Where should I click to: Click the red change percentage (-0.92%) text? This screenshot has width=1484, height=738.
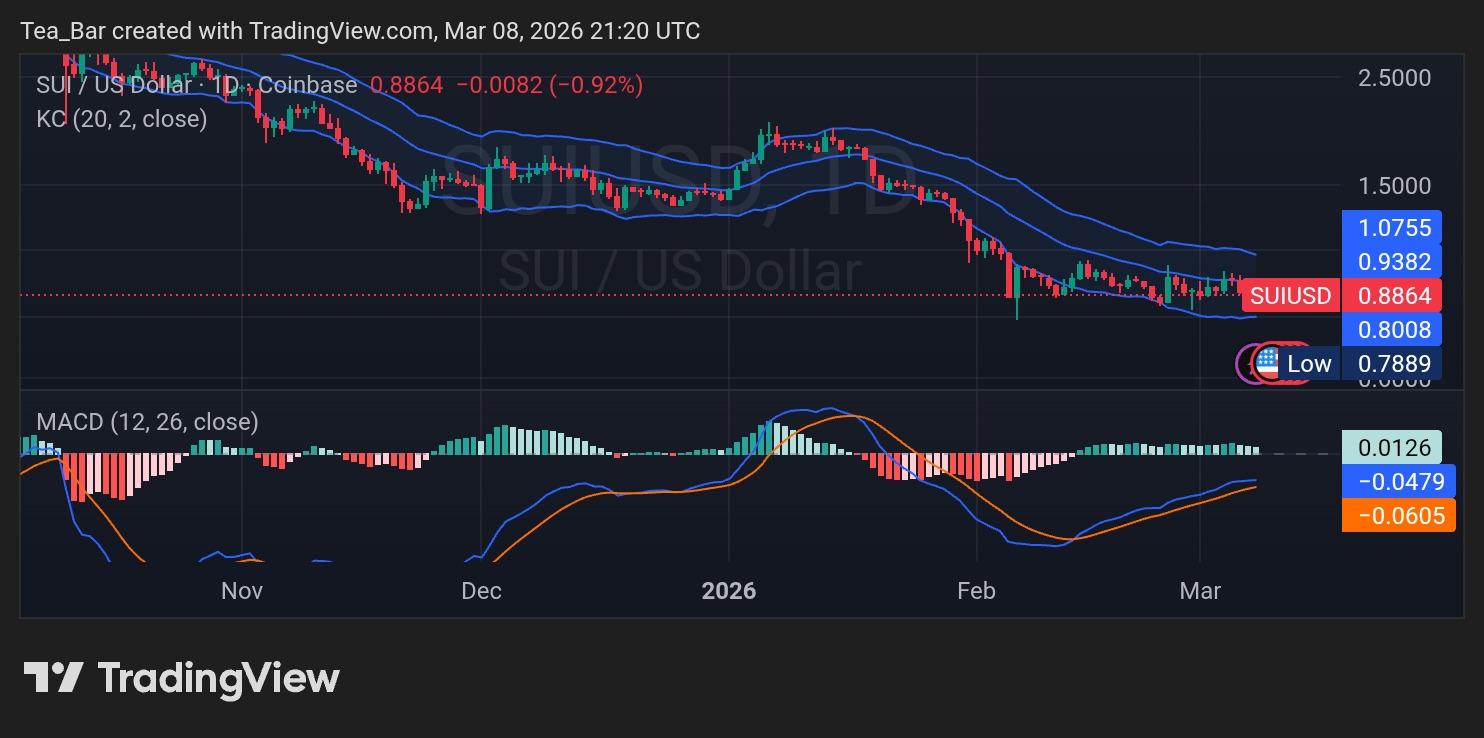[x=595, y=85]
